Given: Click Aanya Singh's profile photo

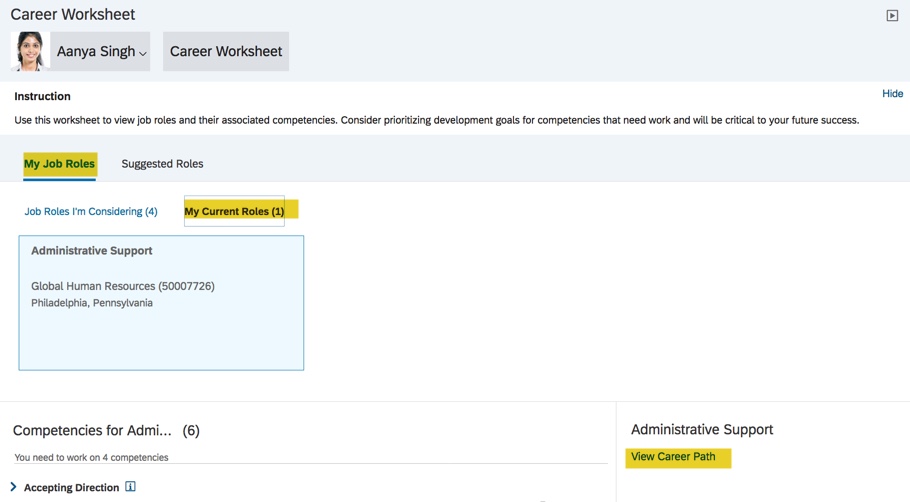Looking at the screenshot, I should point(30,51).
